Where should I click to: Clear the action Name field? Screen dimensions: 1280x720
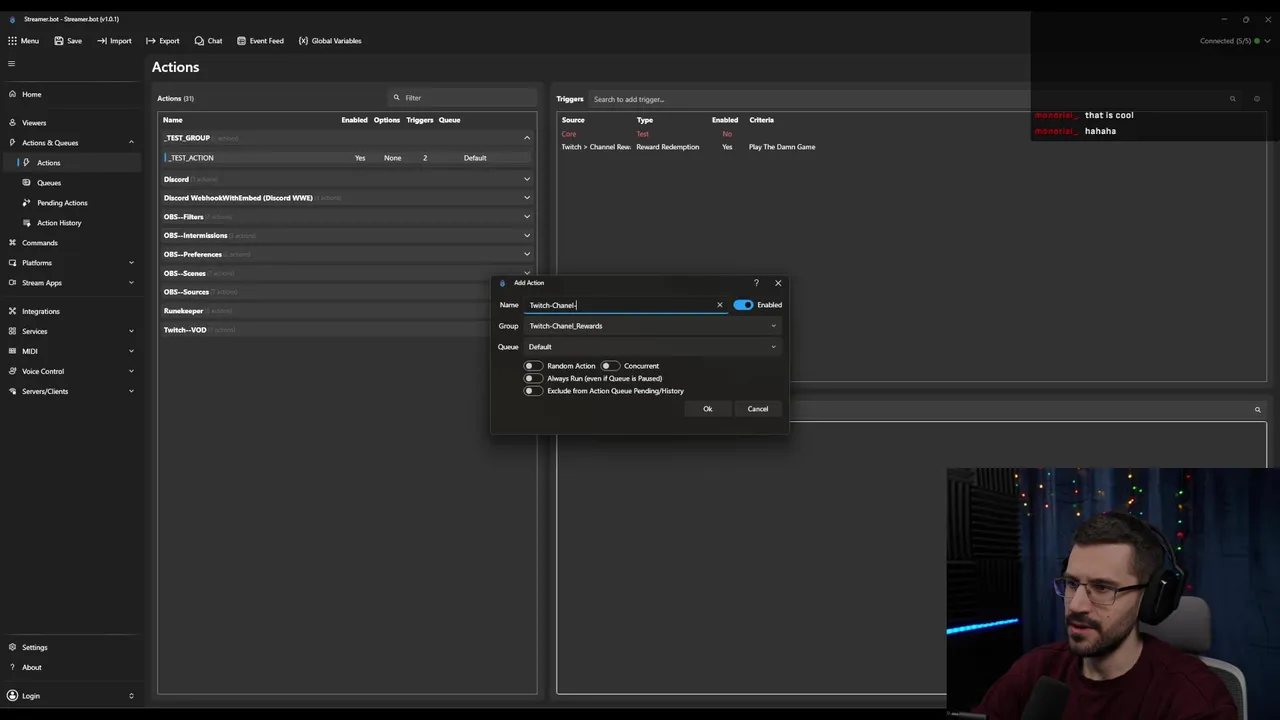point(719,305)
